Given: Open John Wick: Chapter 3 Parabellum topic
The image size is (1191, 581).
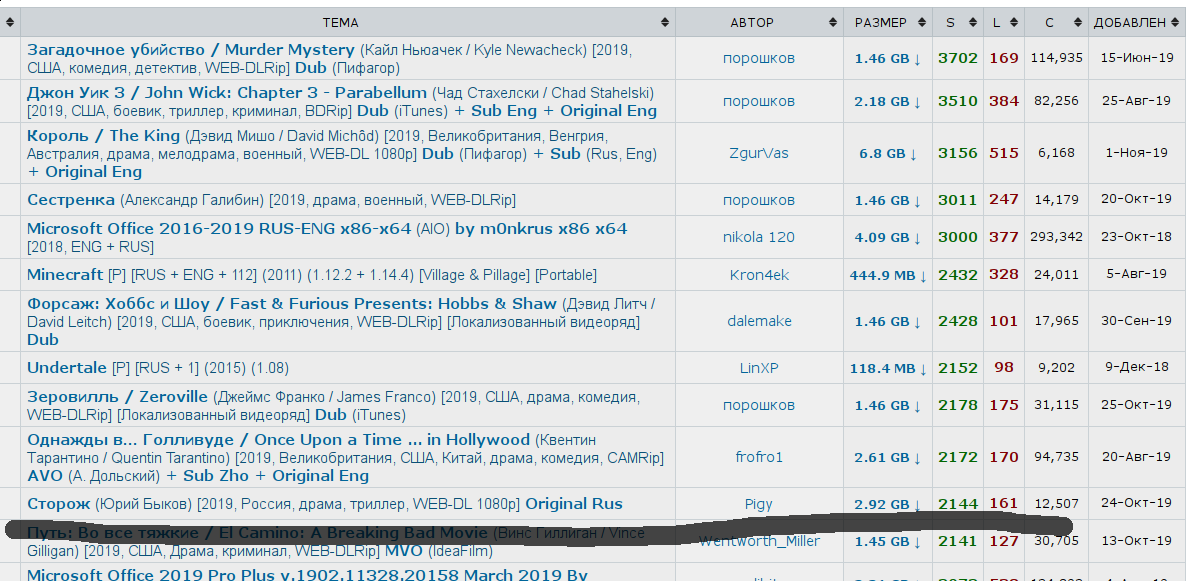Looking at the screenshot, I should pyautogui.click(x=226, y=93).
